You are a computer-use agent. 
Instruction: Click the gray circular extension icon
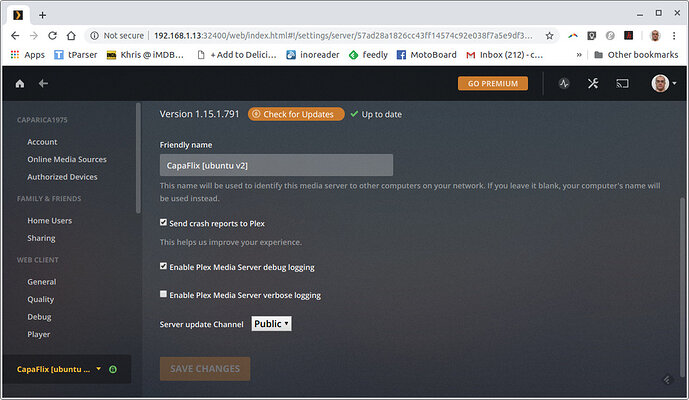click(610, 36)
